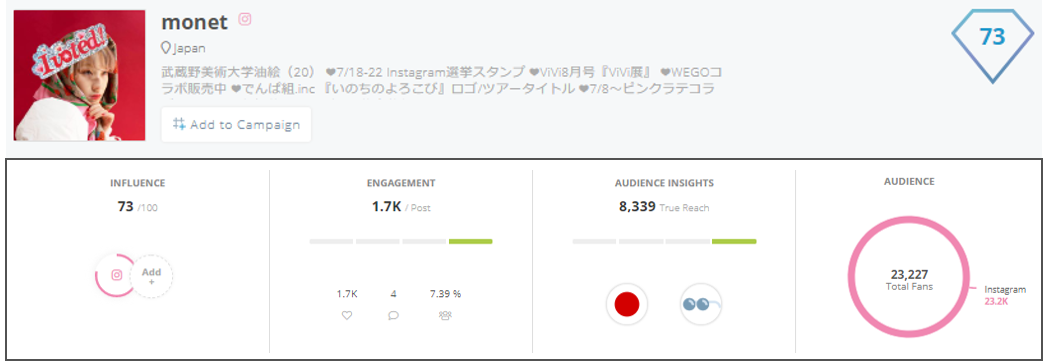Click the Audience Insights green progress bar

tap(734, 241)
